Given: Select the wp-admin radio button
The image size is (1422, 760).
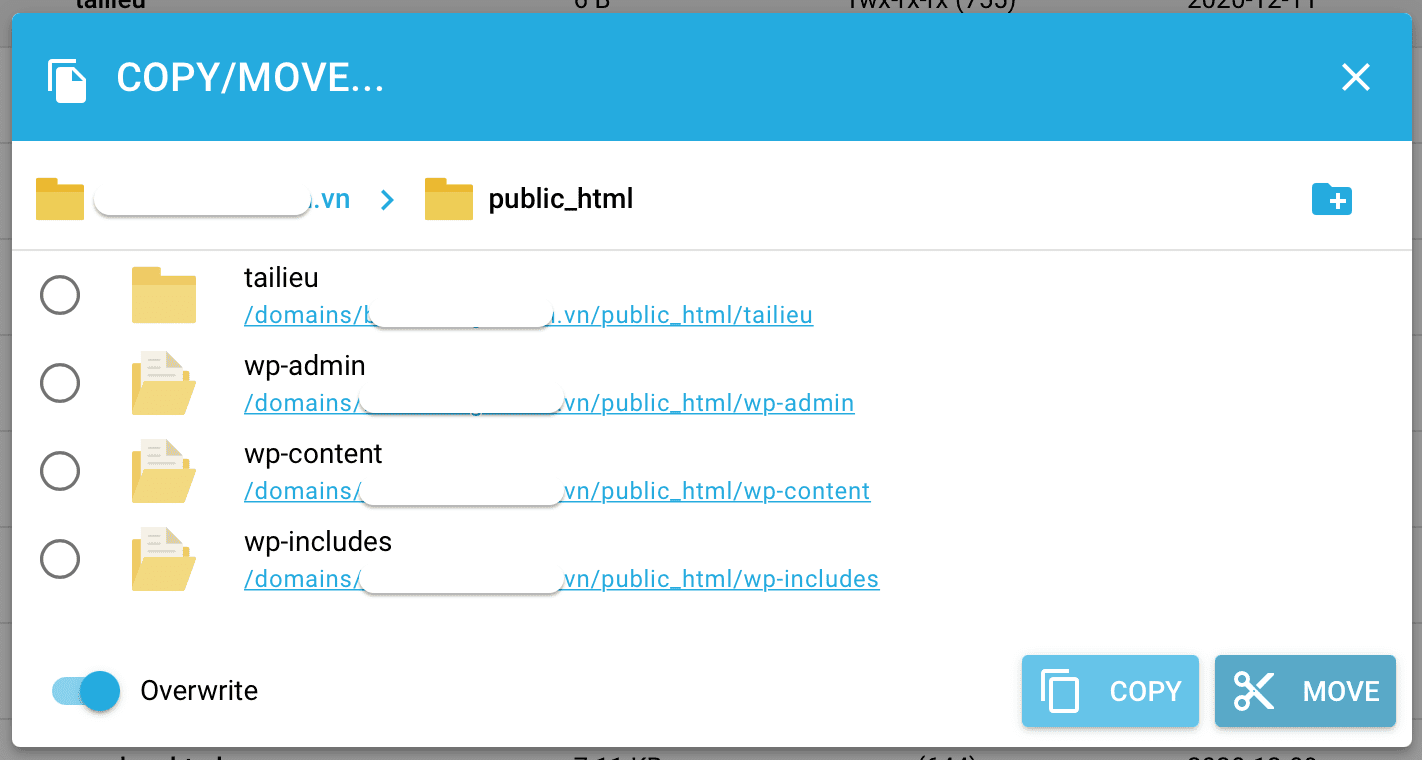Looking at the screenshot, I should point(60,383).
